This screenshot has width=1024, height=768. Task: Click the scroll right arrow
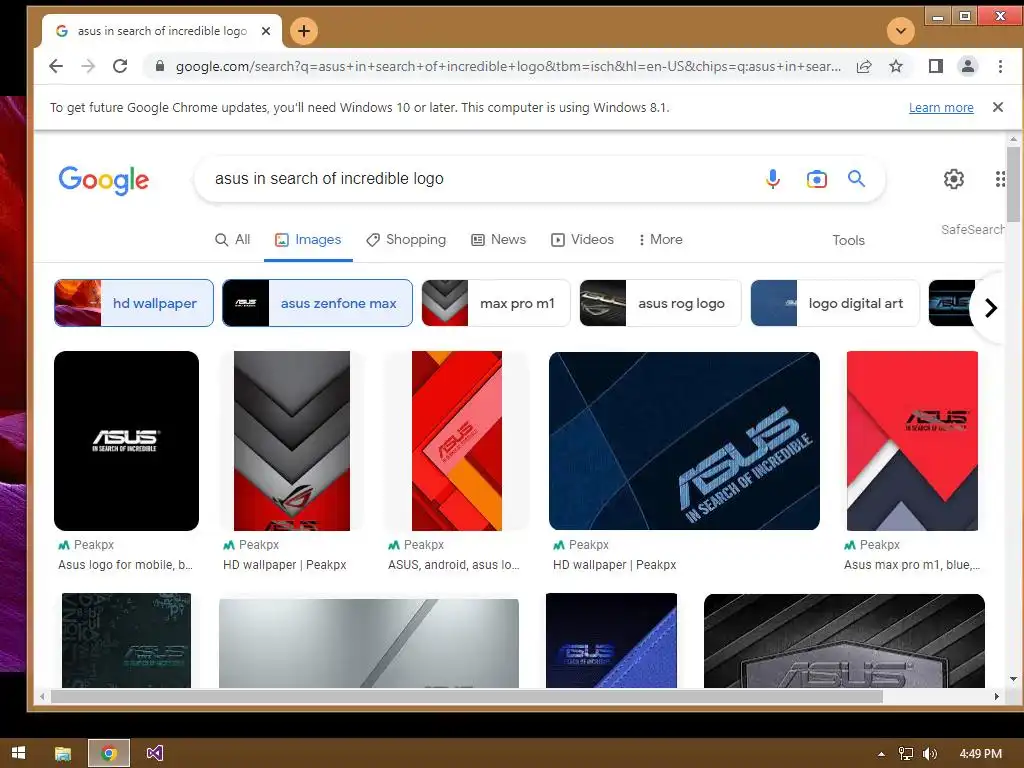coord(997,697)
